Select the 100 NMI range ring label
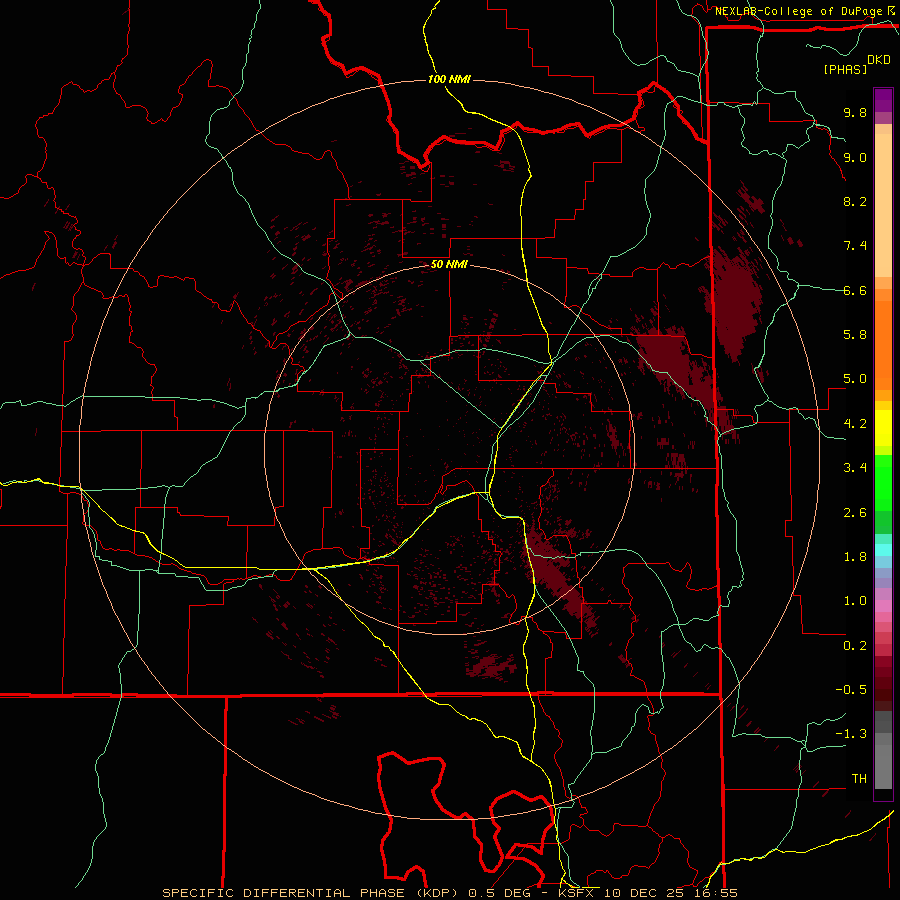The width and height of the screenshot is (900, 900). tap(449, 79)
